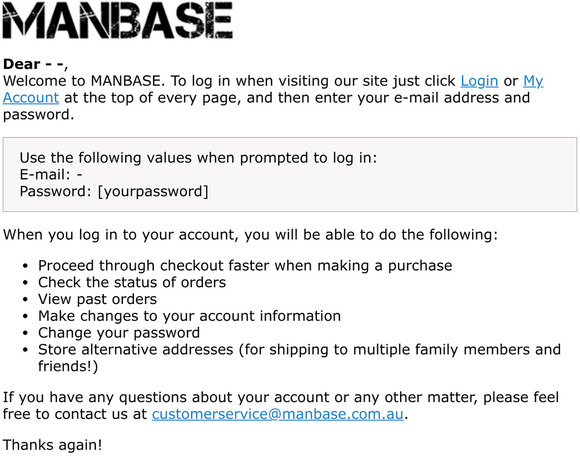This screenshot has height=456, width=580.
Task: Click 'Make changes to your account information'
Action: 189,316
